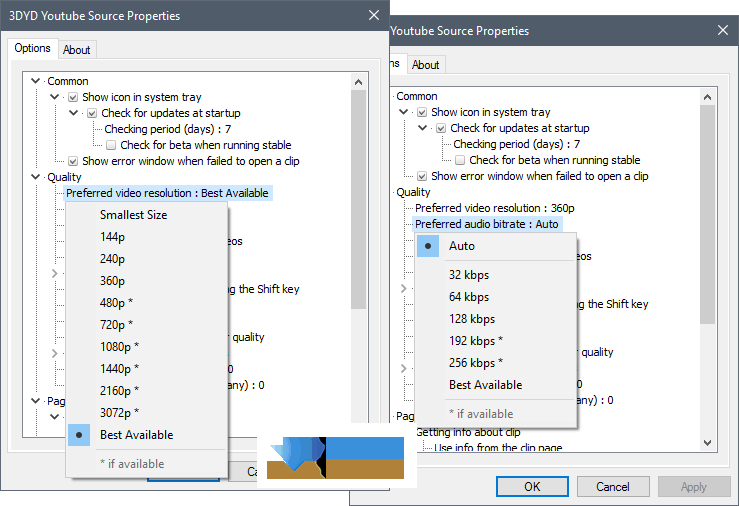Image resolution: width=739 pixels, height=506 pixels.
Task: Select Getting info about clip item in right window
Action: 468,432
